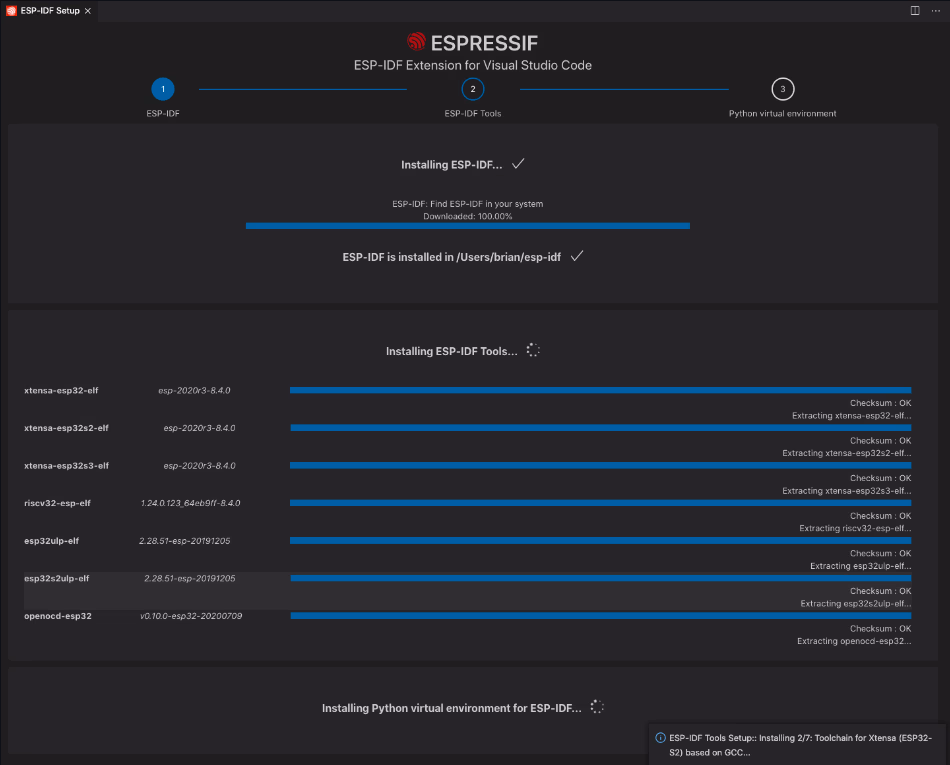Select step 3 Python virtual environment circle

click(x=783, y=89)
